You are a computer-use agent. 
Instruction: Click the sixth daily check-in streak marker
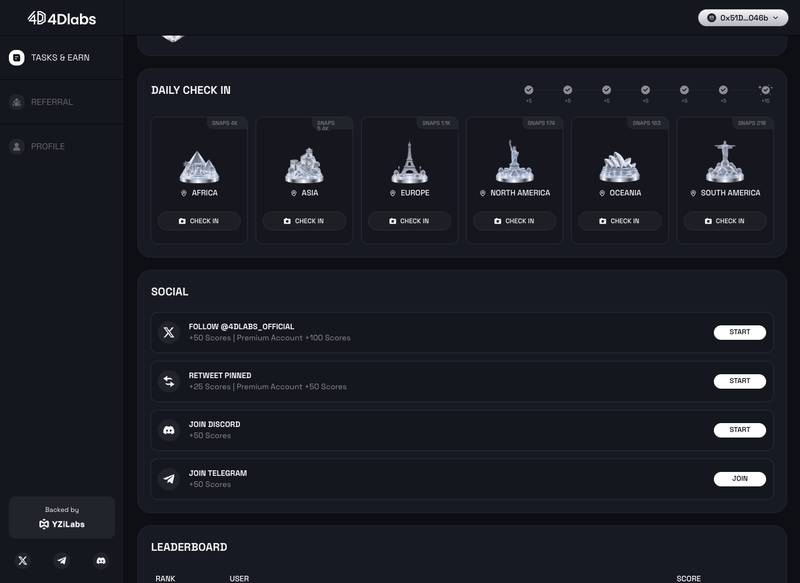[x=723, y=90]
